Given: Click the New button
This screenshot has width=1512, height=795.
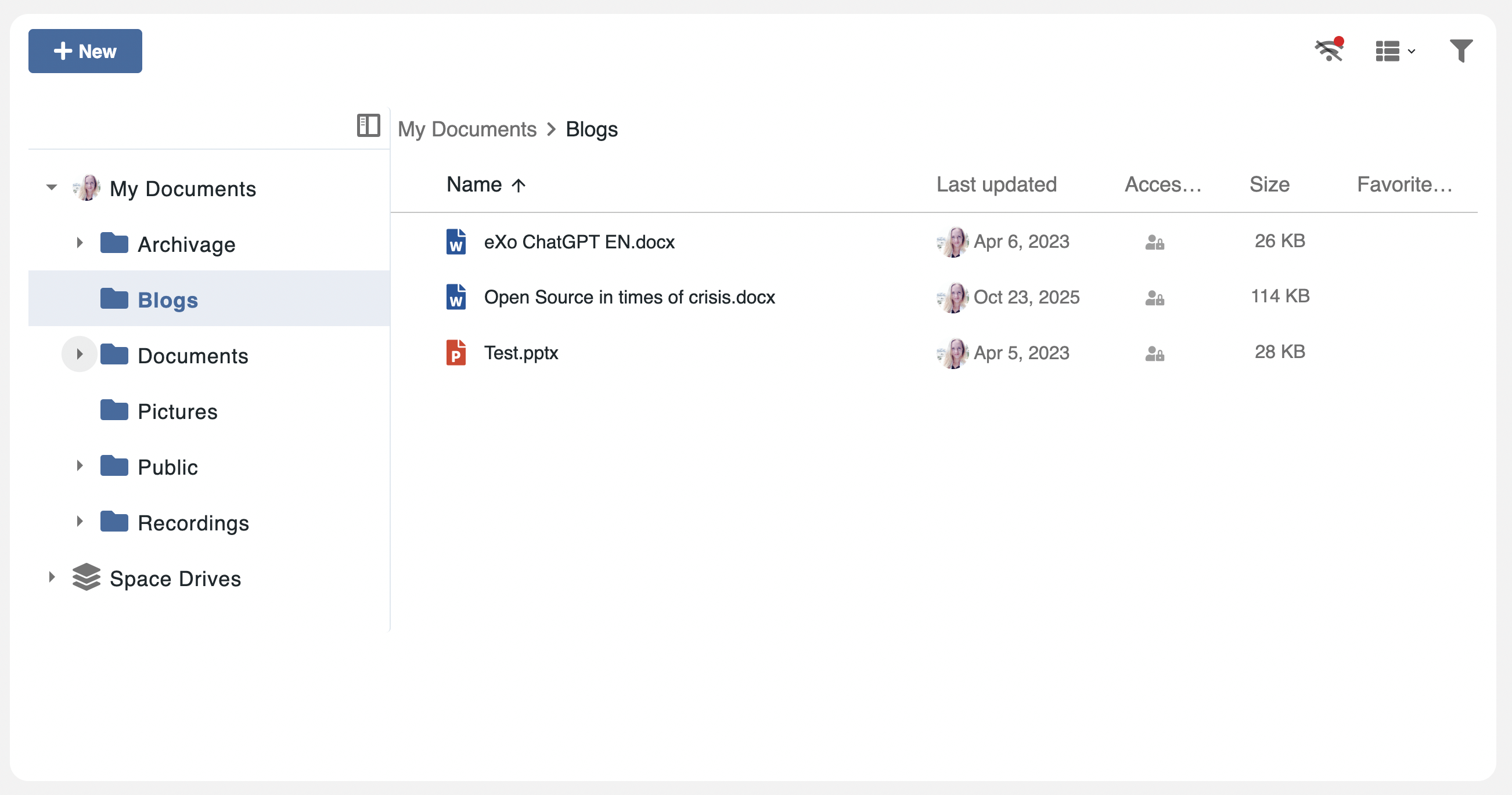Looking at the screenshot, I should coord(85,51).
